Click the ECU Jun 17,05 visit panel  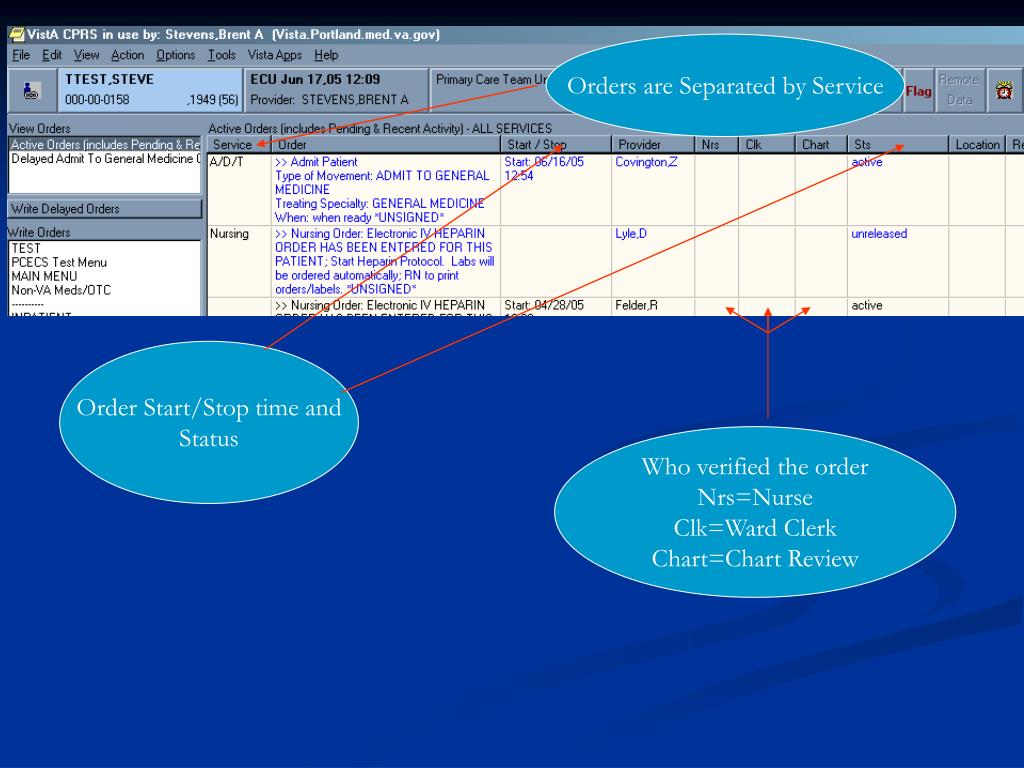point(336,90)
